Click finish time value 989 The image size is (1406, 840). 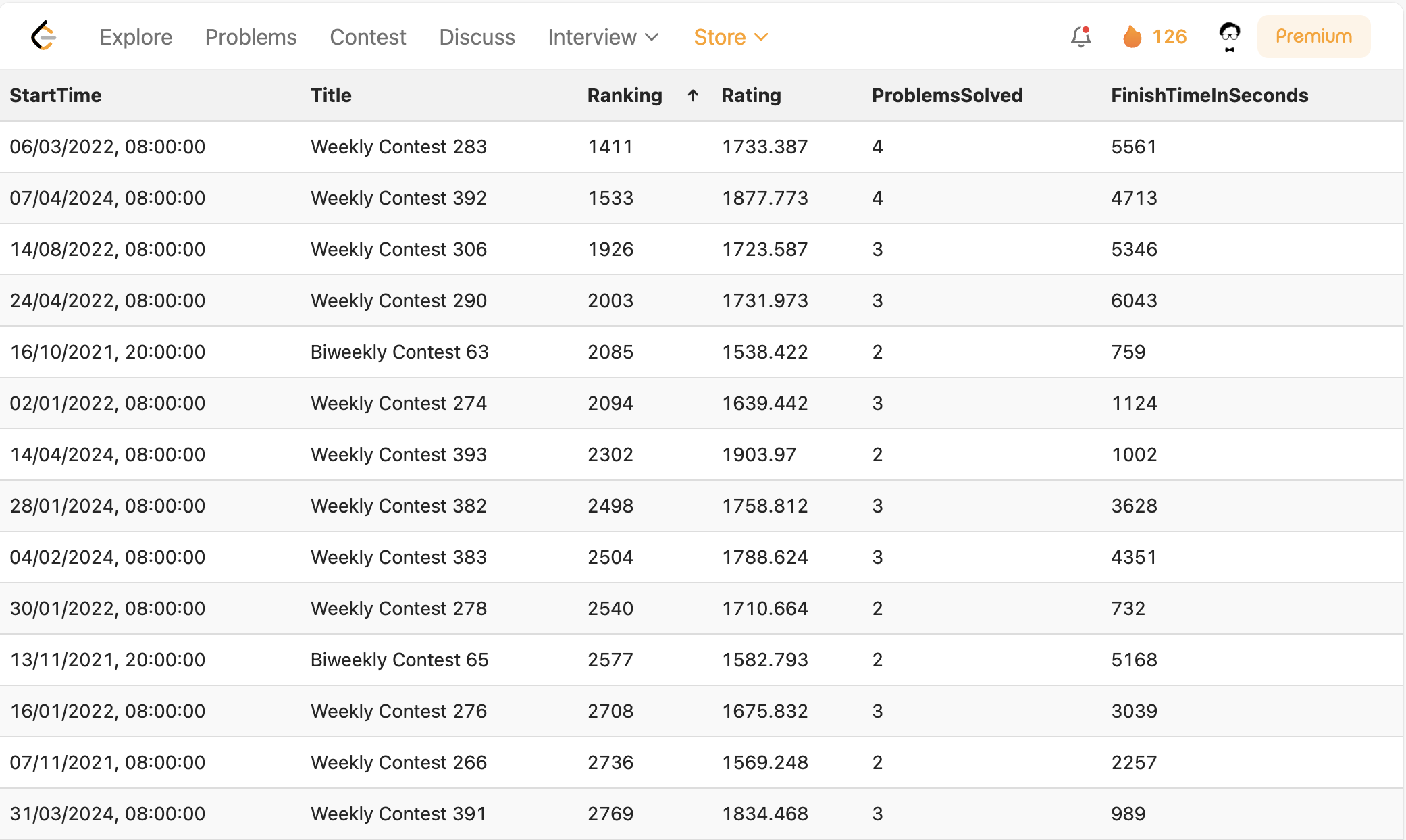[x=1128, y=814]
